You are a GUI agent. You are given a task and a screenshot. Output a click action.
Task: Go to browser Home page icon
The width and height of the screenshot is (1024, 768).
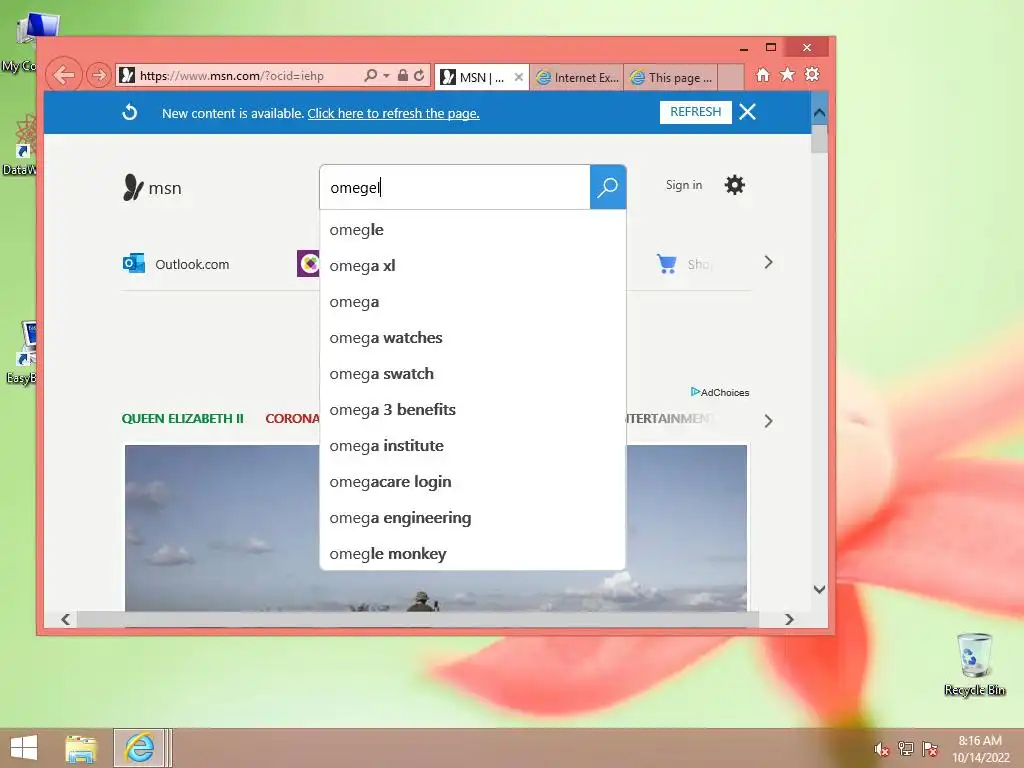[x=763, y=74]
